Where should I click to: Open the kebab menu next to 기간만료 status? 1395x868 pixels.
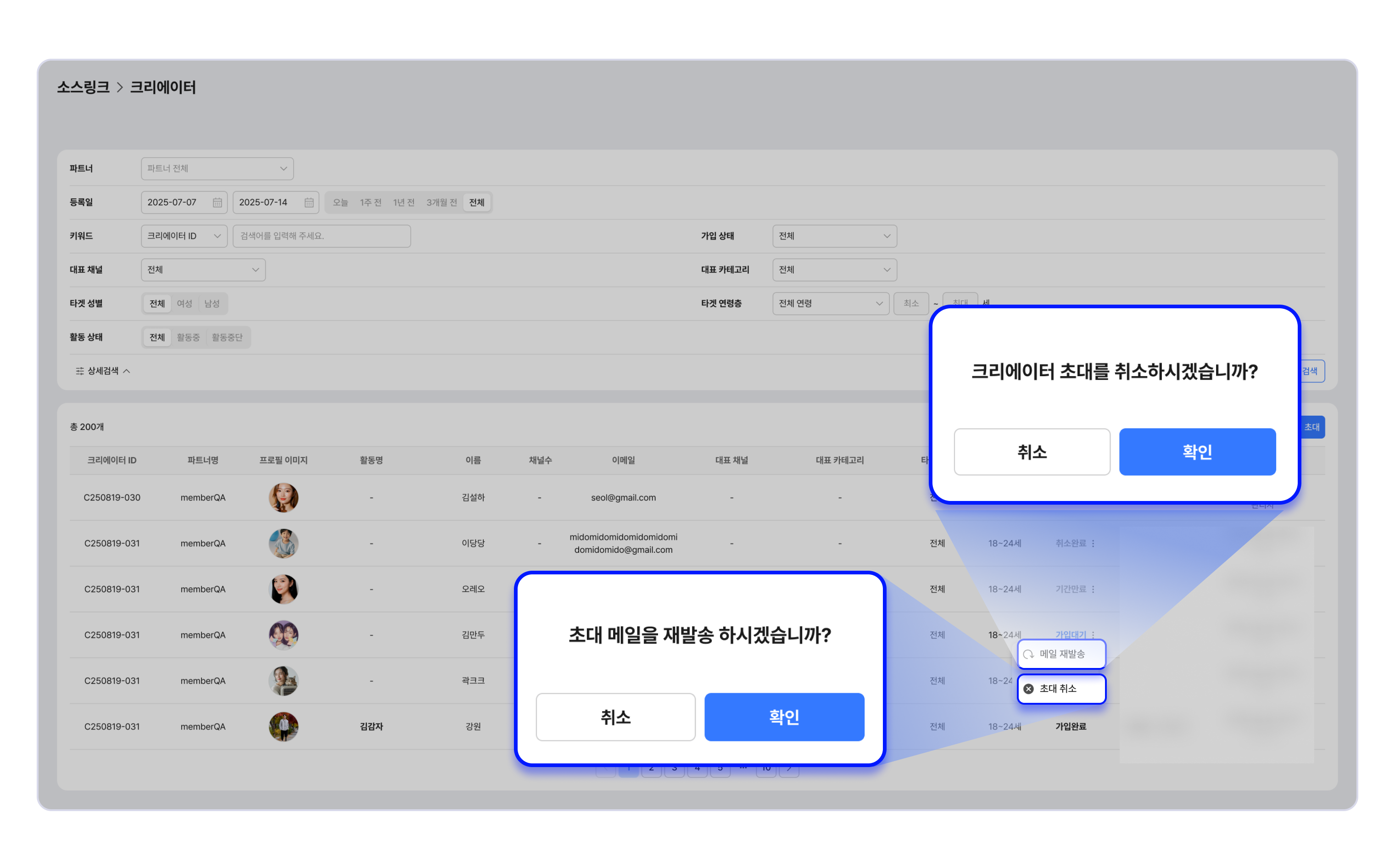point(1093,590)
